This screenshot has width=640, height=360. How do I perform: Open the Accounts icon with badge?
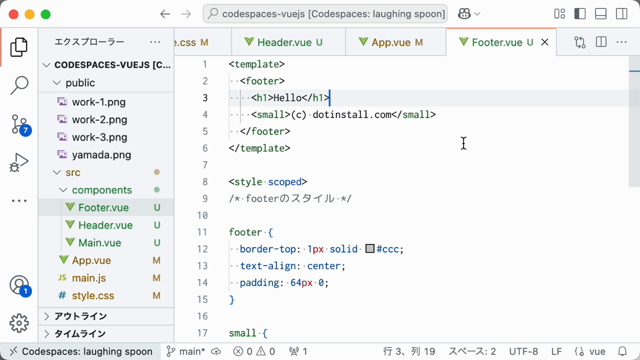[20, 285]
